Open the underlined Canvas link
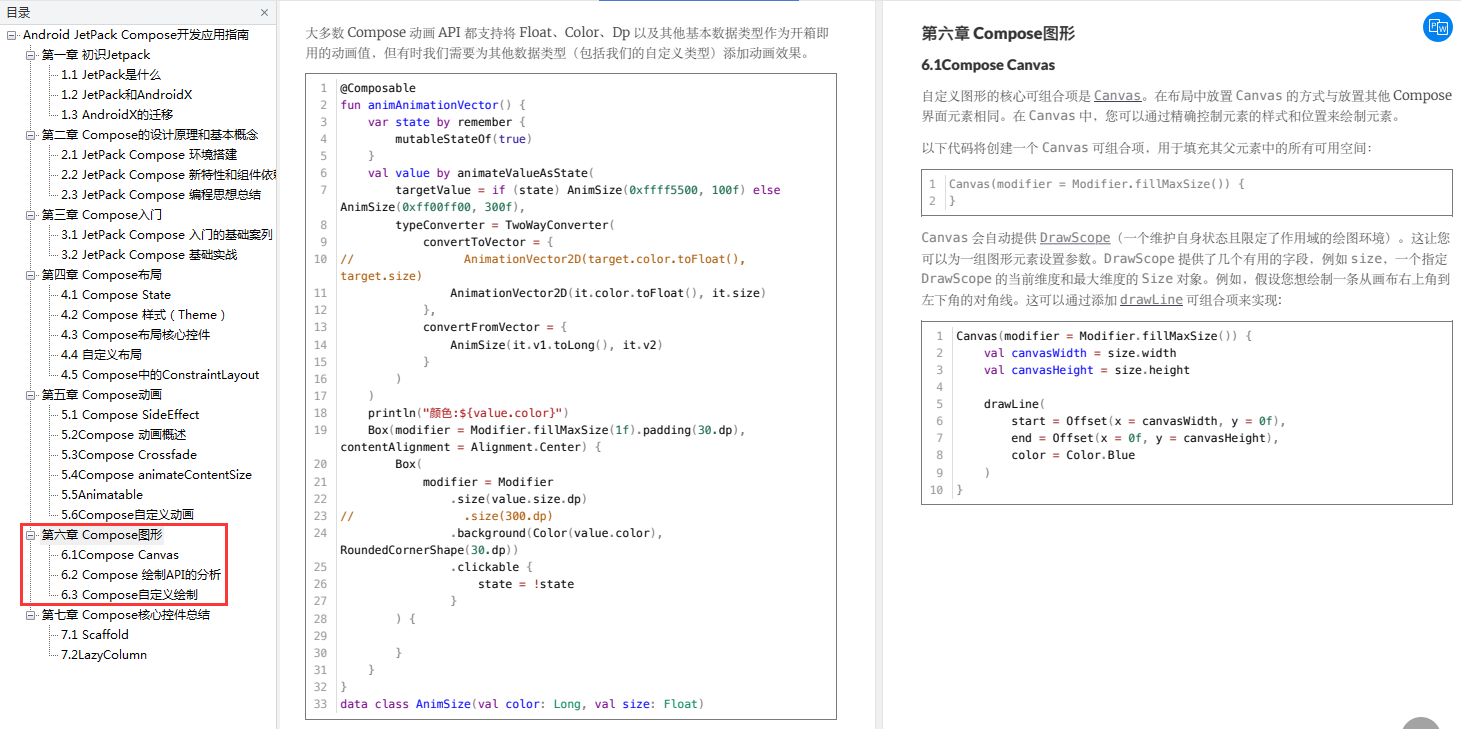The width and height of the screenshot is (1461, 729). (1117, 96)
